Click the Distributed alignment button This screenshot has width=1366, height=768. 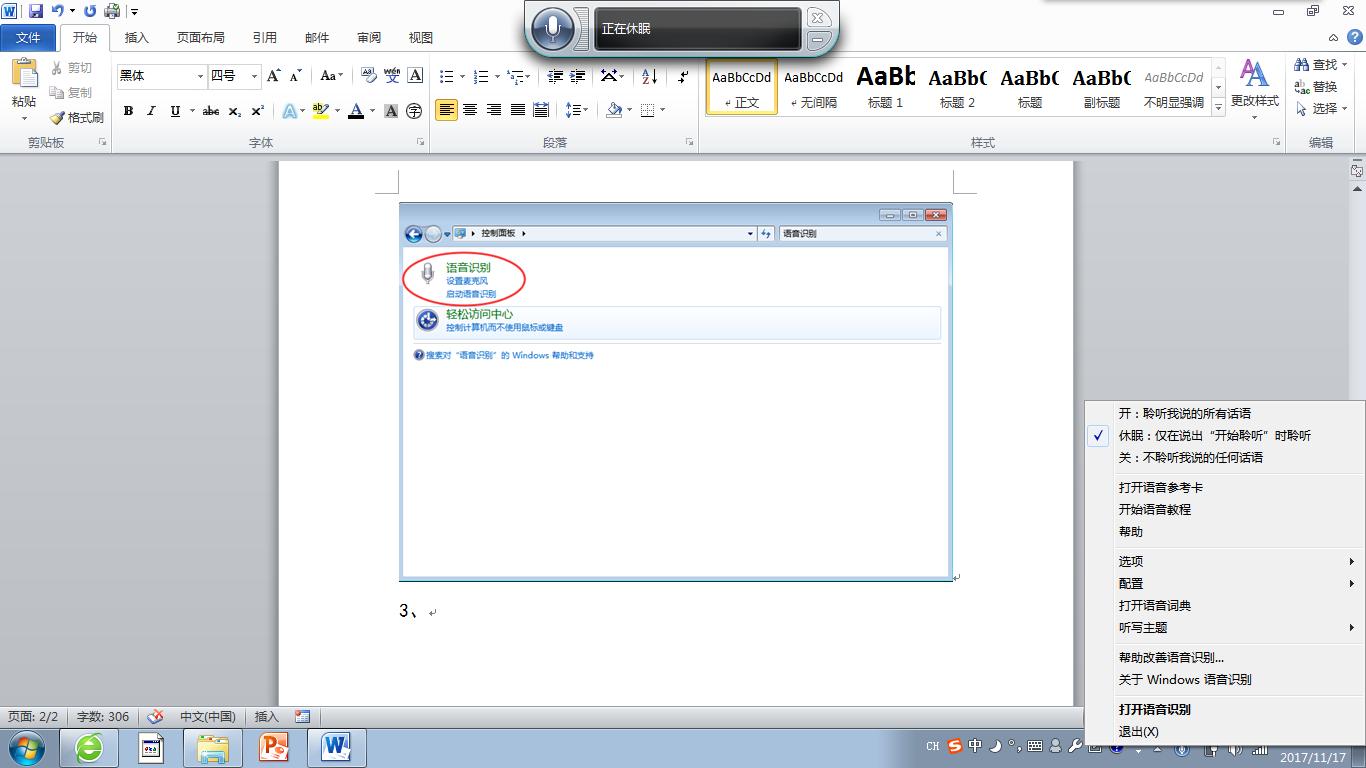541,110
